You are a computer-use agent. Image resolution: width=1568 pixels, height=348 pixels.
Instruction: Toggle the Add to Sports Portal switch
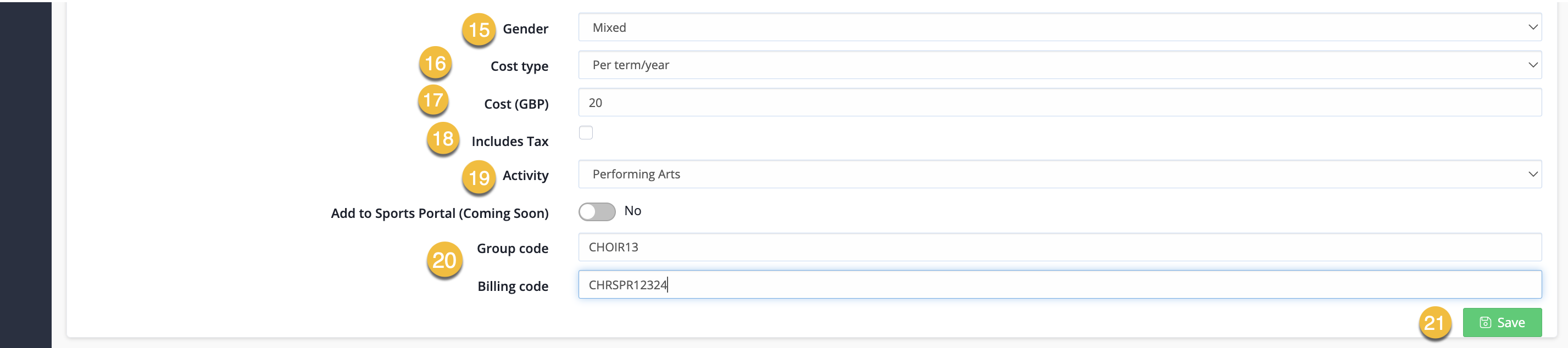[597, 211]
